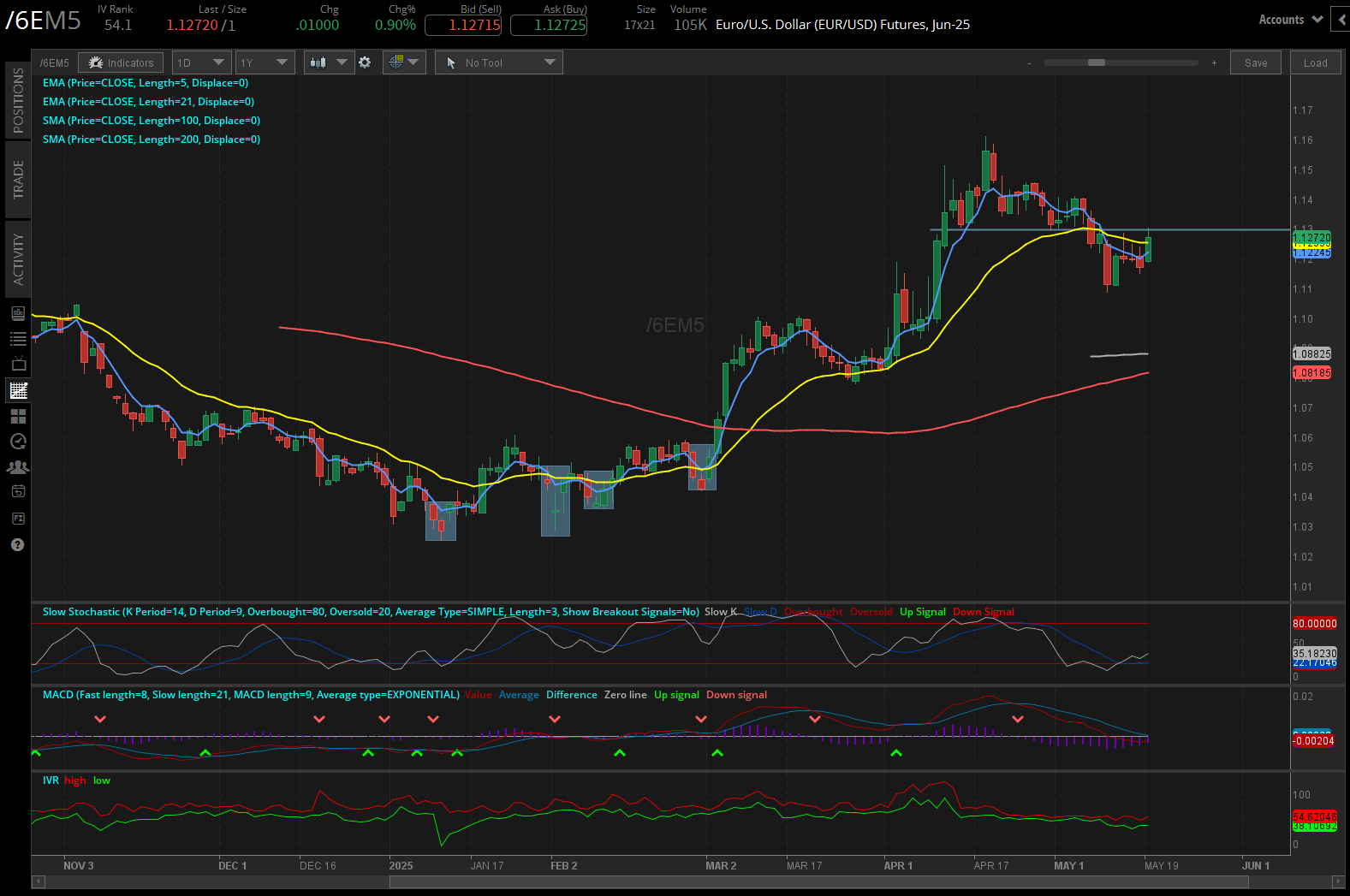
Task: Select the active chart view sidebar icon
Action: click(x=18, y=390)
